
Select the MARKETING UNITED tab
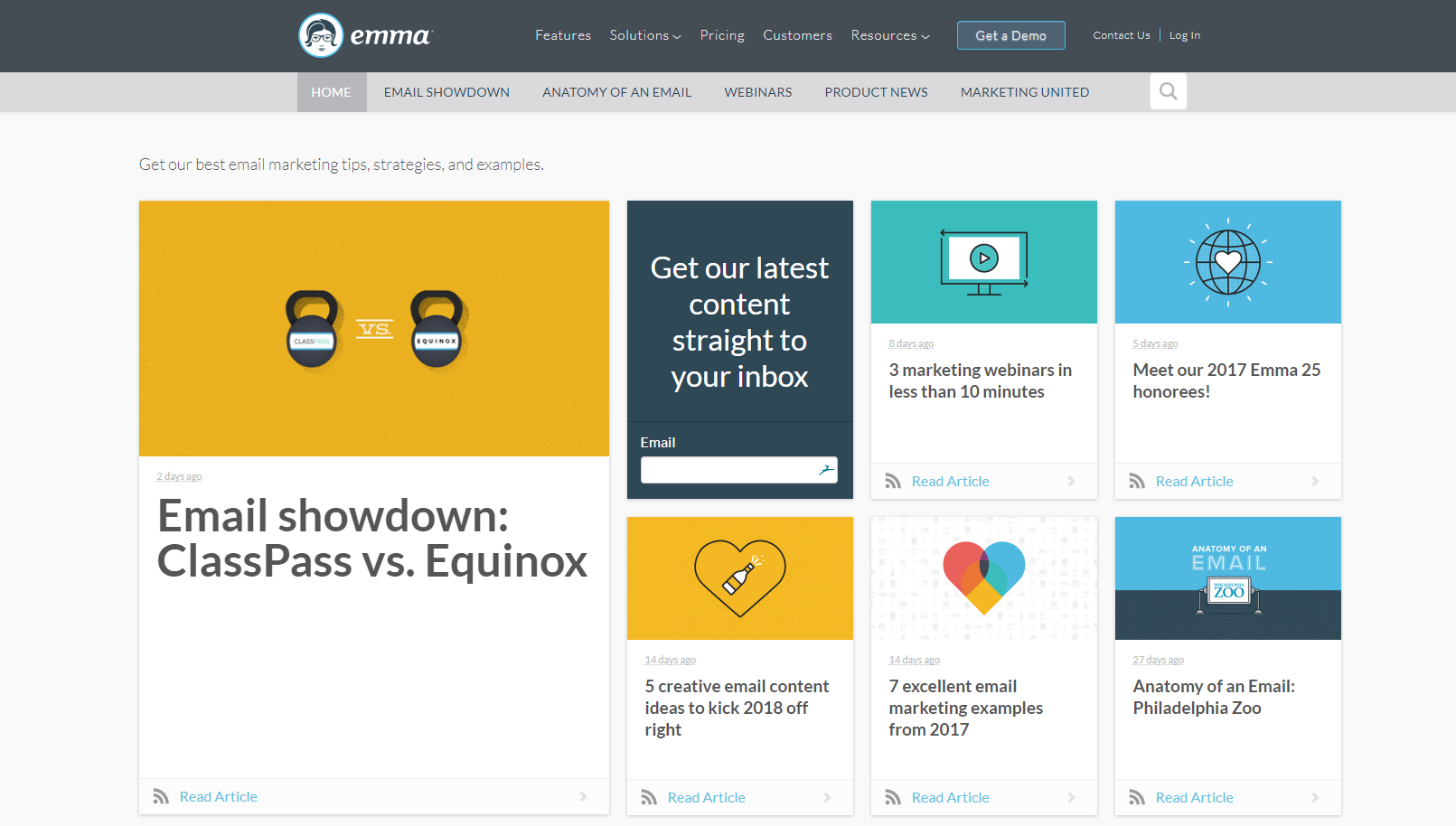coord(1025,92)
